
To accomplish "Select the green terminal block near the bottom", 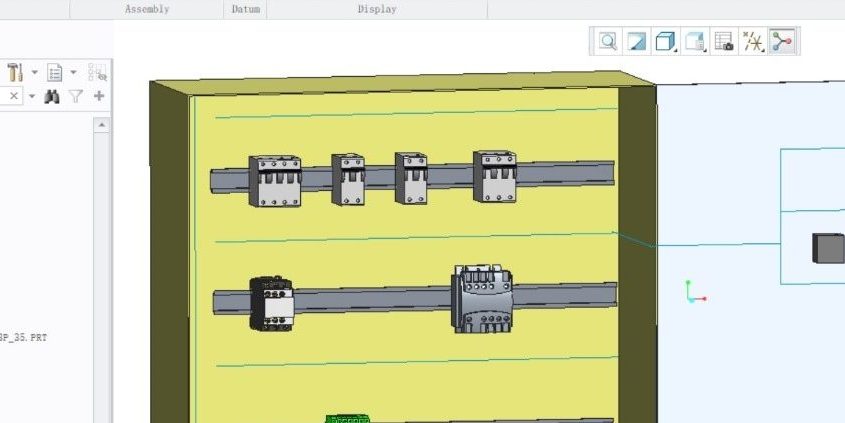I will [x=348, y=419].
